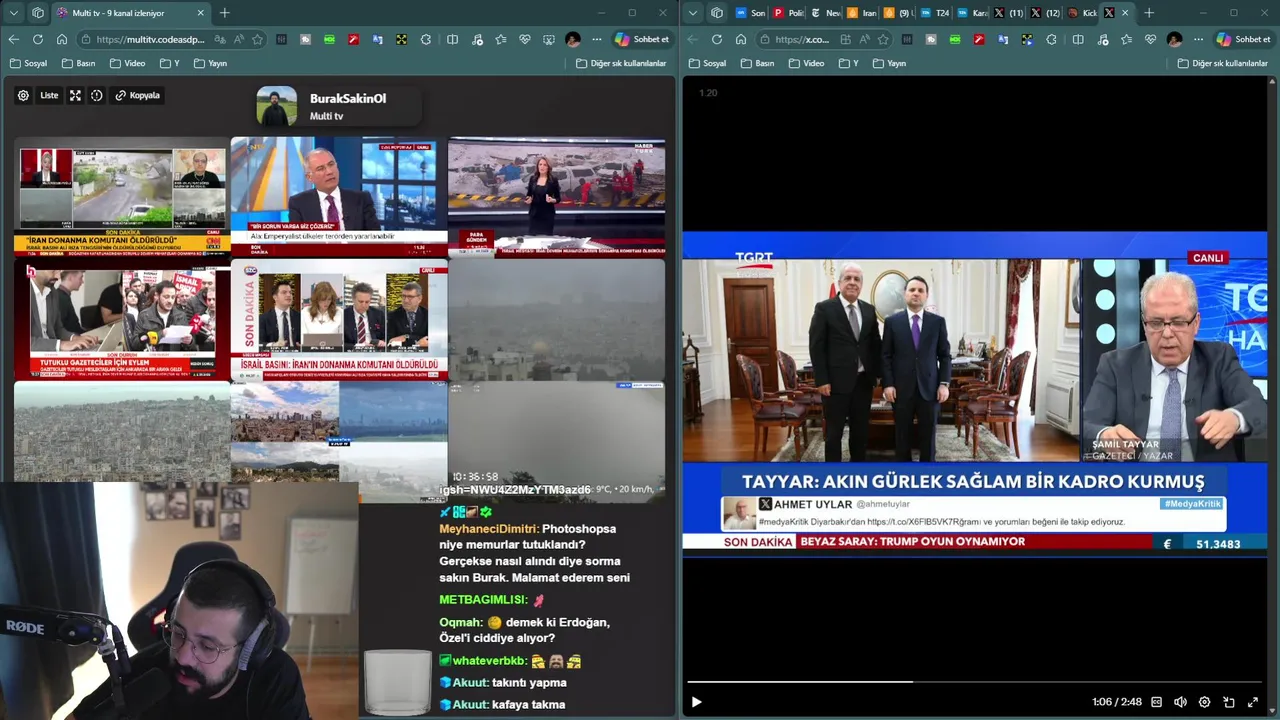Click translate icon in left address bar
This screenshot has height=720, width=1280.
pos(220,39)
